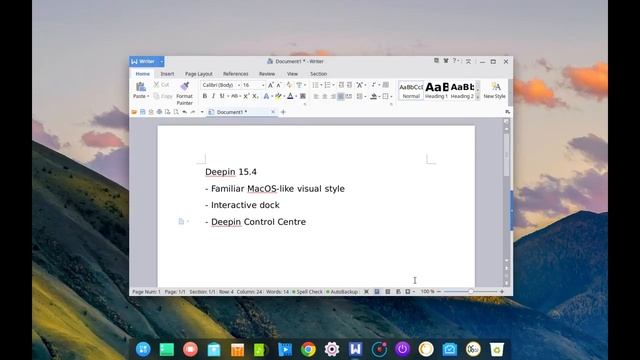
Task: Open the Insert ribbon tab
Action: click(x=167, y=74)
